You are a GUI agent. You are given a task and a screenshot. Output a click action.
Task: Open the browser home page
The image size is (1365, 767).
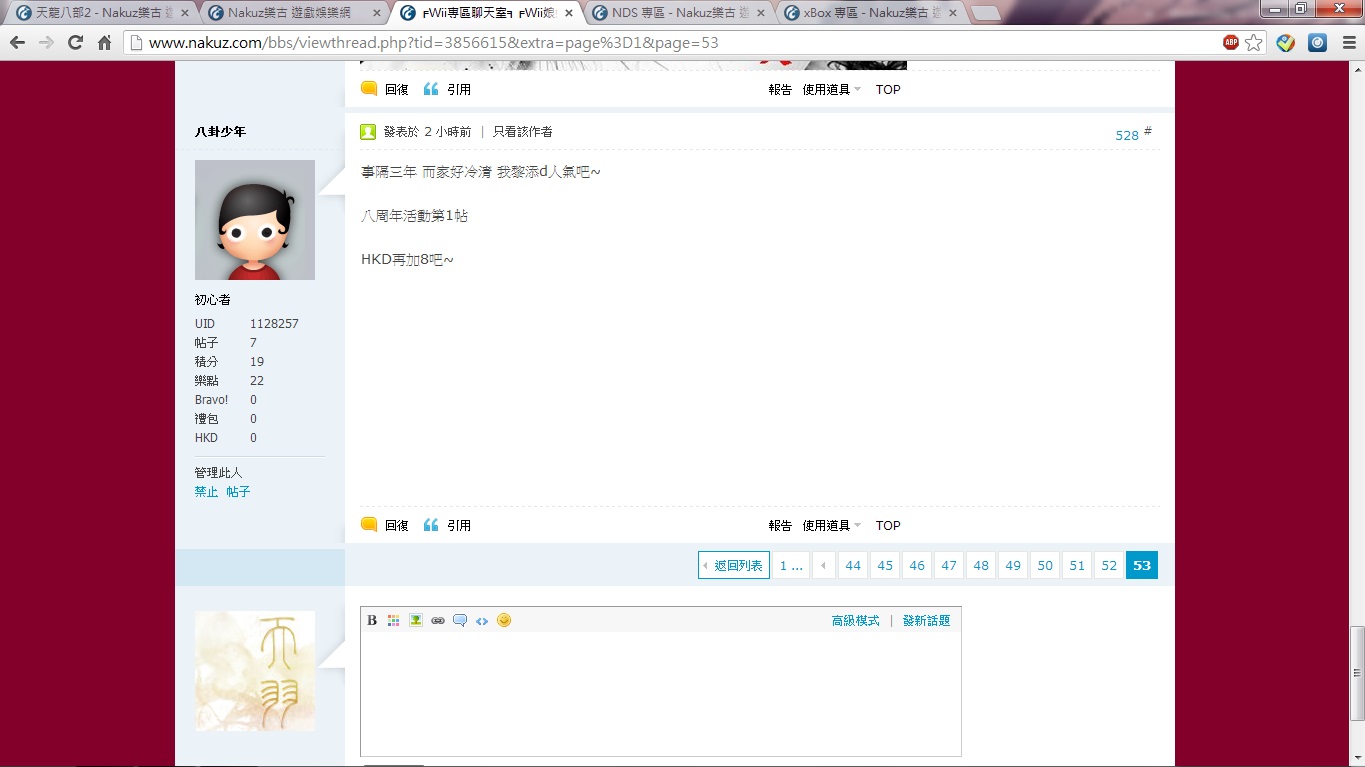pyautogui.click(x=104, y=43)
